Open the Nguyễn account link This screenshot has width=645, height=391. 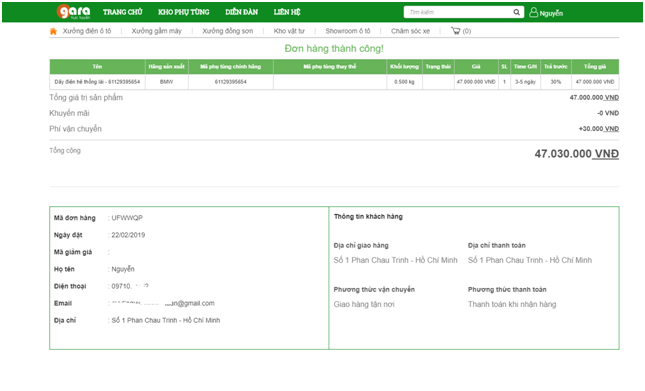(x=551, y=13)
